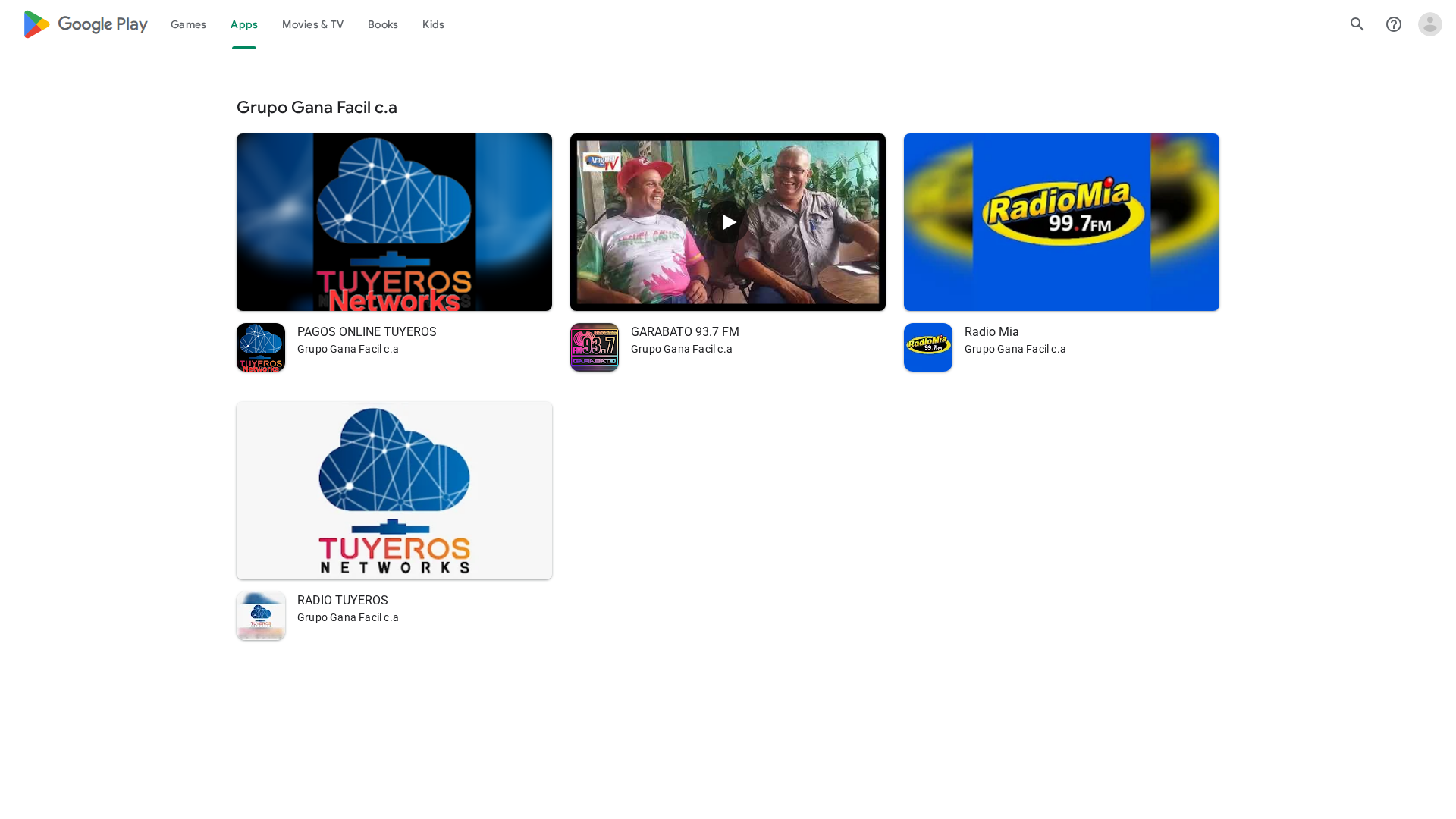Click the Grupo Gana Facil c.a heading
1456x819 pixels.
[317, 107]
